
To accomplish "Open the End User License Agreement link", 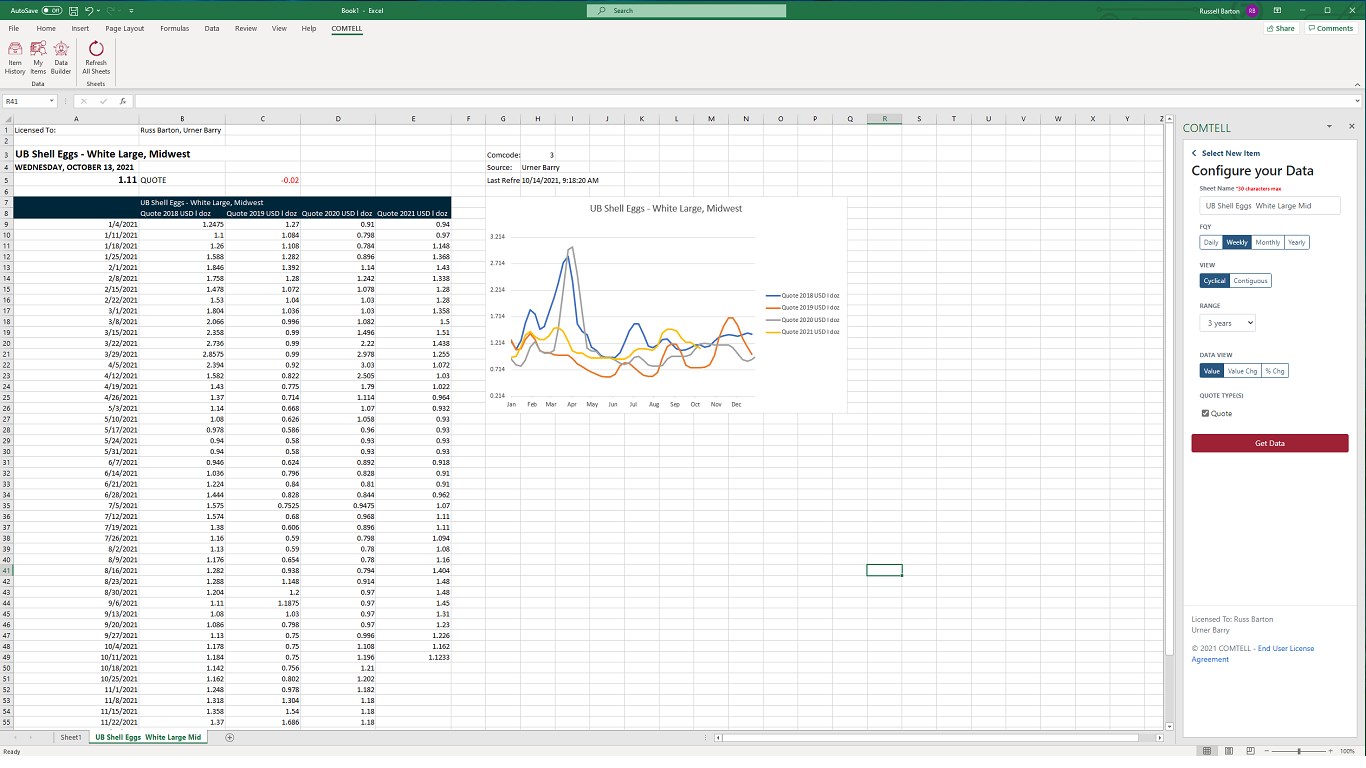I will point(1252,654).
